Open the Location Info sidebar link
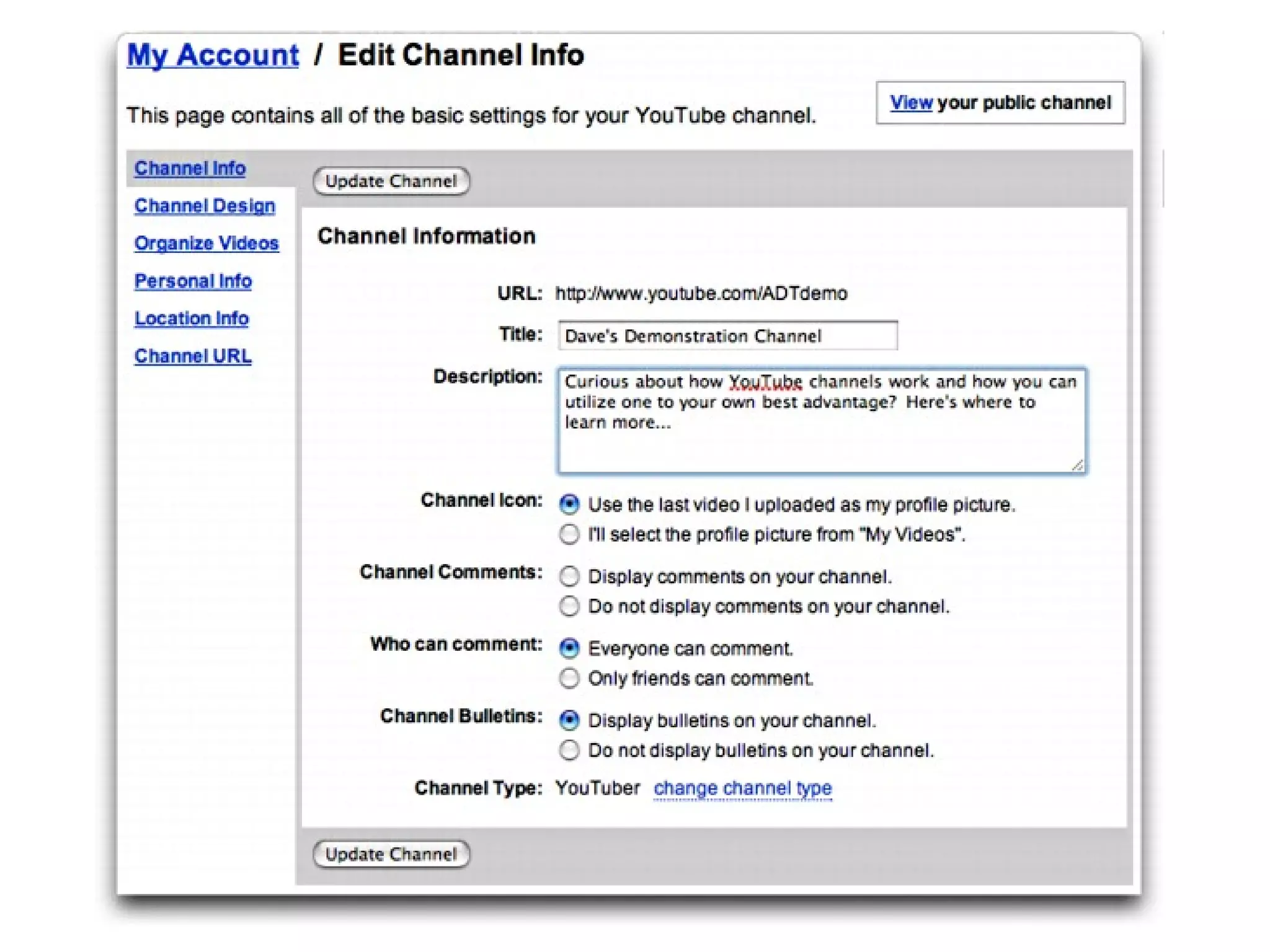 point(192,319)
